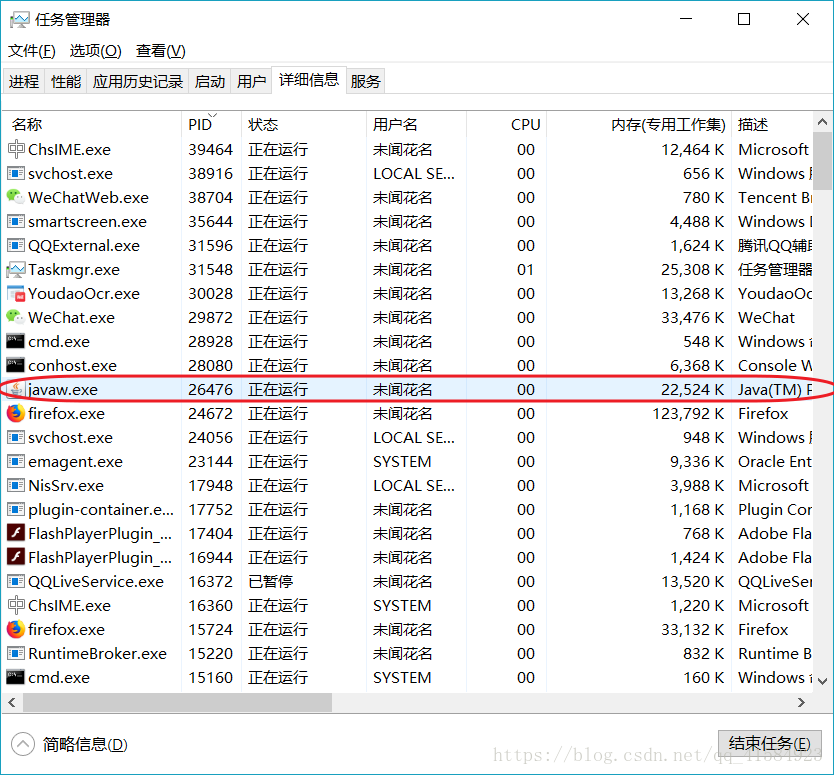The image size is (834, 775).
Task: Click the 25,308 K memory value
Action: [x=693, y=270]
